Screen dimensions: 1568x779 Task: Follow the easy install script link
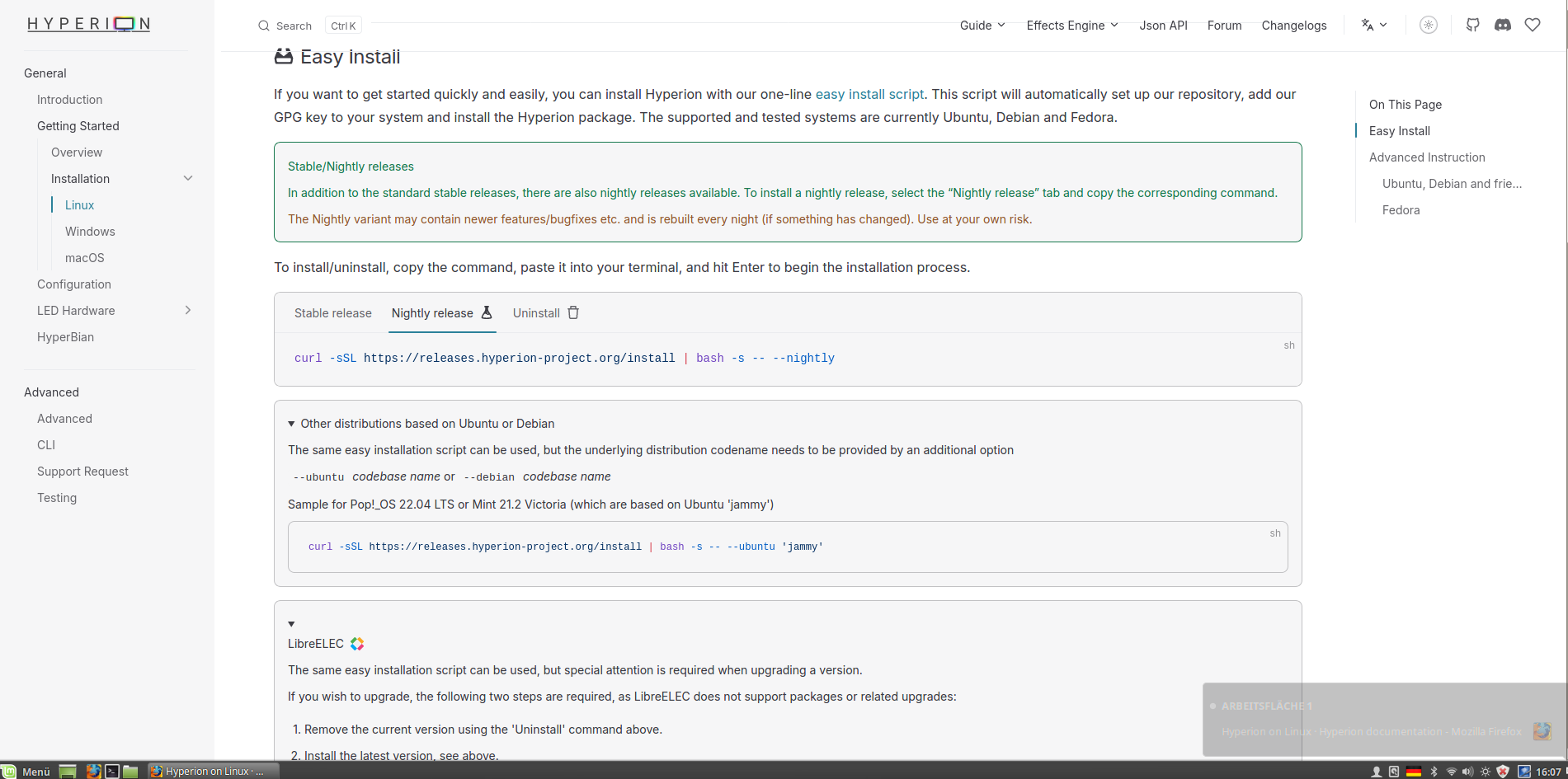point(869,94)
